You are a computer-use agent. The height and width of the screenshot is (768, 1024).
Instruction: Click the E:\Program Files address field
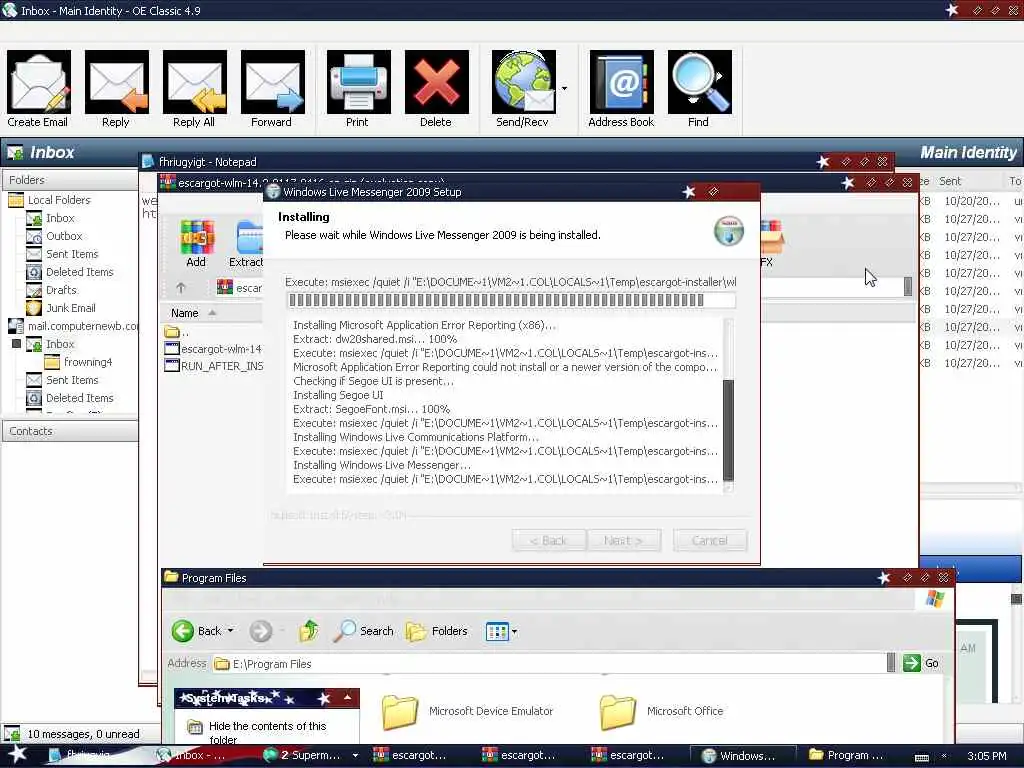tap(549, 664)
